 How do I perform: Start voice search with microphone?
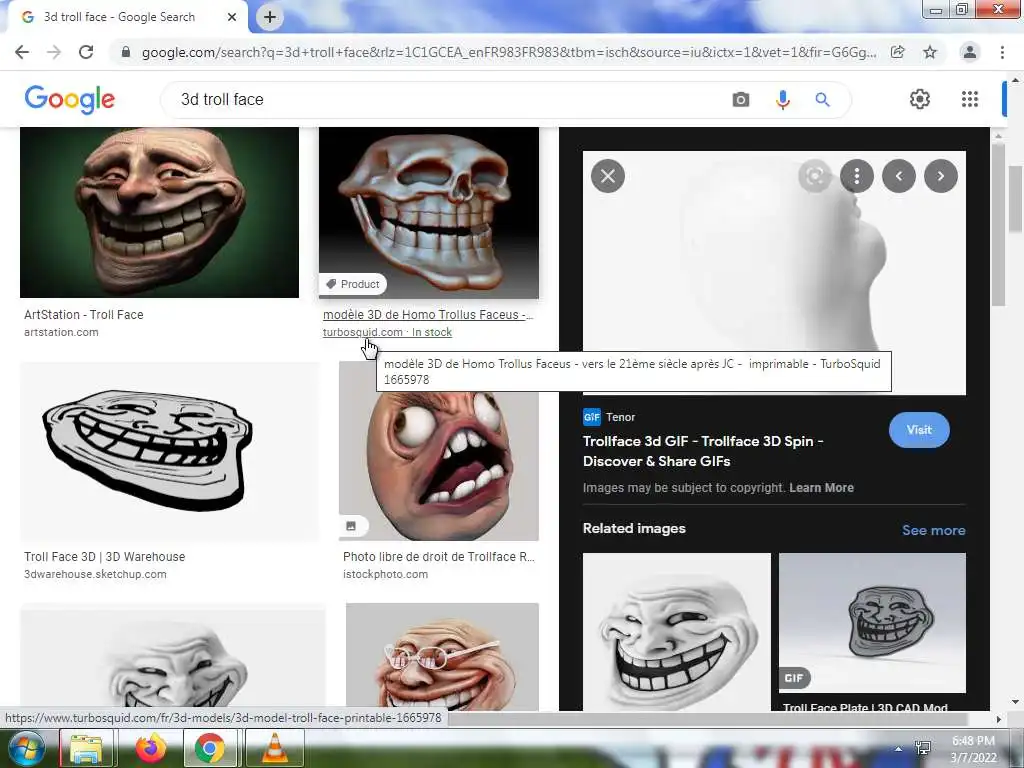(782, 100)
